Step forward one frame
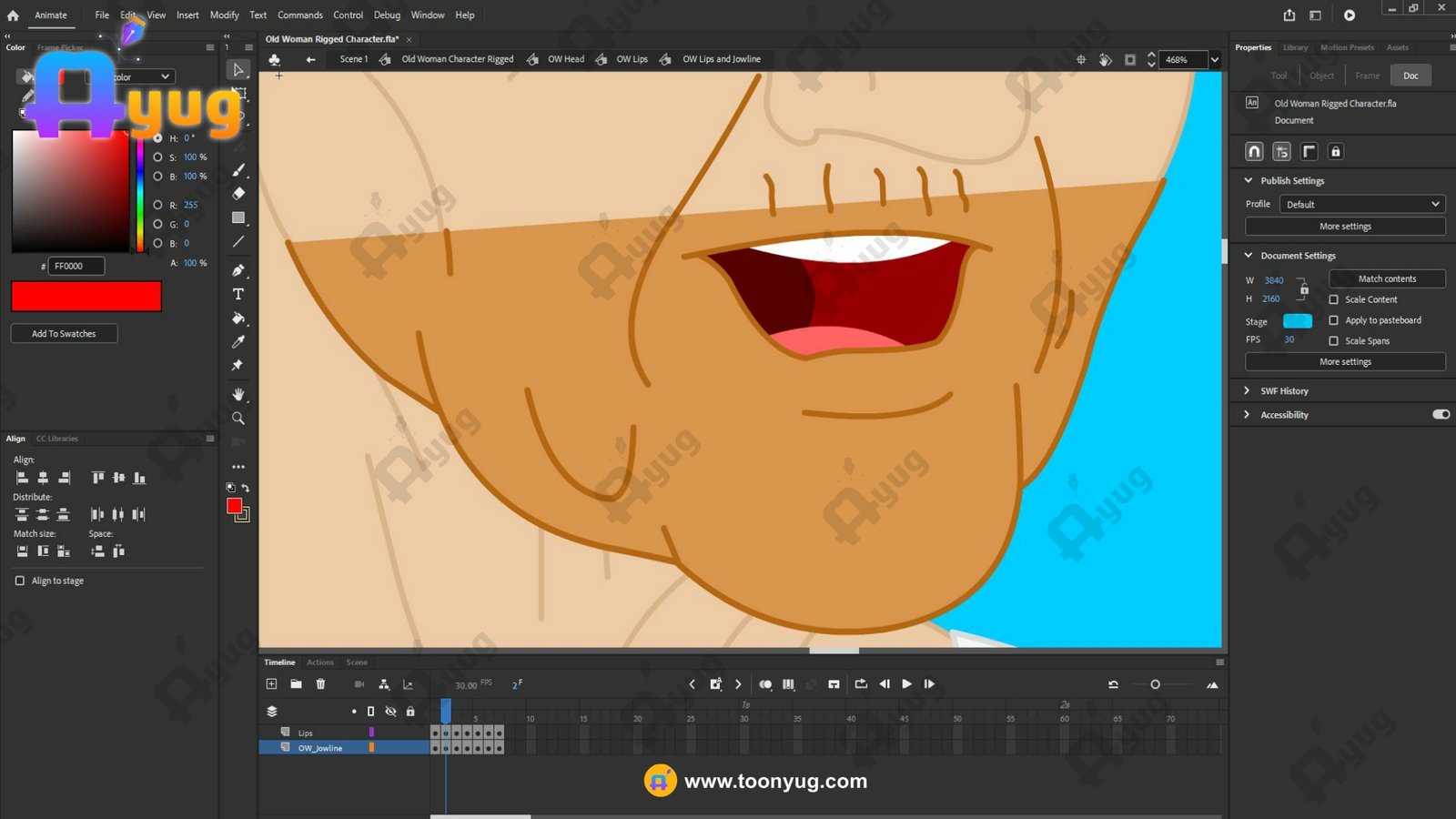The image size is (1456, 819). tap(929, 683)
